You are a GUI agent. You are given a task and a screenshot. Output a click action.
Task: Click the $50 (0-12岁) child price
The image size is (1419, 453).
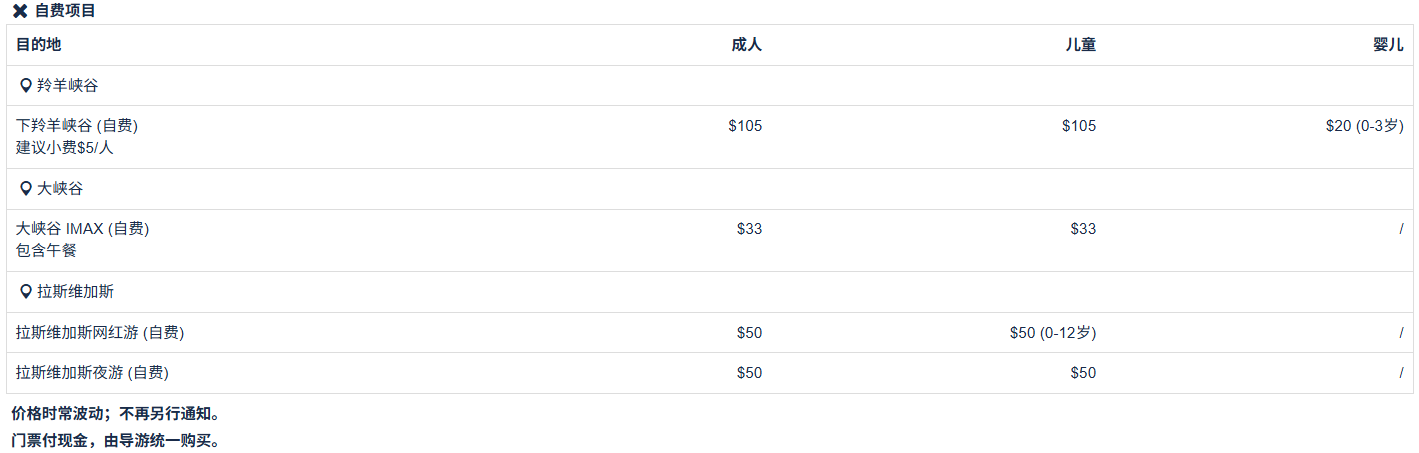[x=1052, y=333]
